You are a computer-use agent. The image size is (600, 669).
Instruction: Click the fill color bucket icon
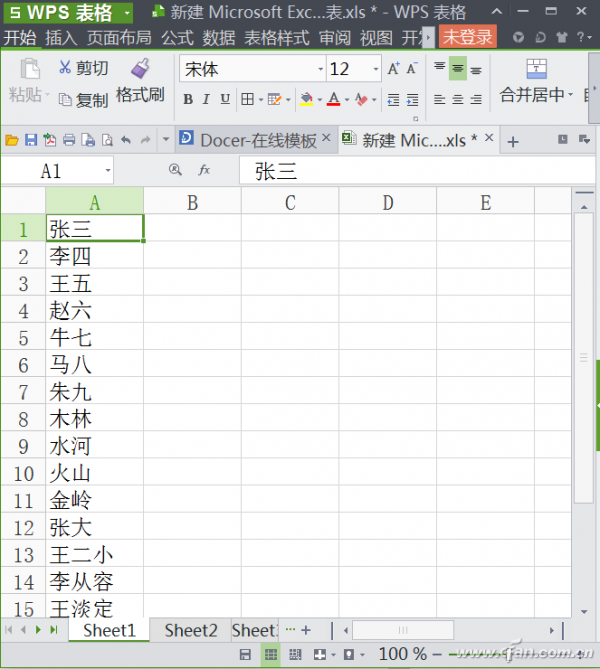coord(306,99)
